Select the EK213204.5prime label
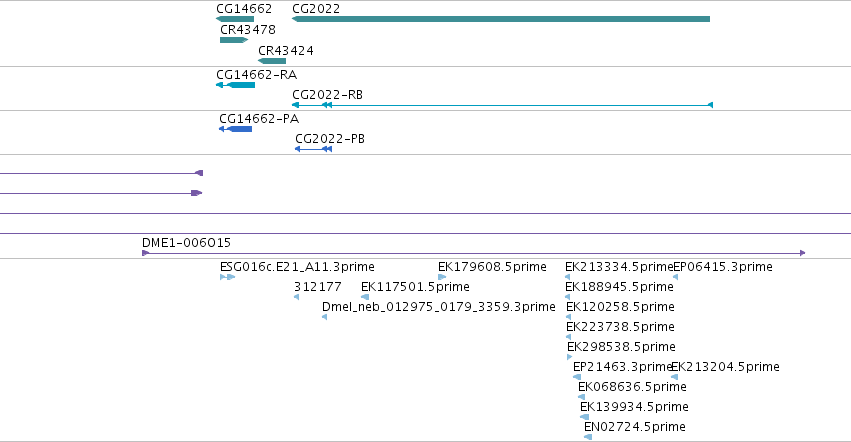The height and width of the screenshot is (442, 851). [x=726, y=367]
